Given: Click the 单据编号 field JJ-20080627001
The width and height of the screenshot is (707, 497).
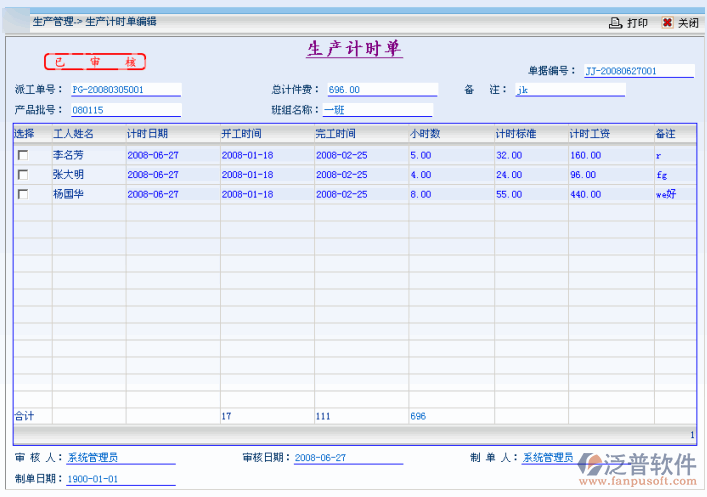Looking at the screenshot, I should coord(637,71).
